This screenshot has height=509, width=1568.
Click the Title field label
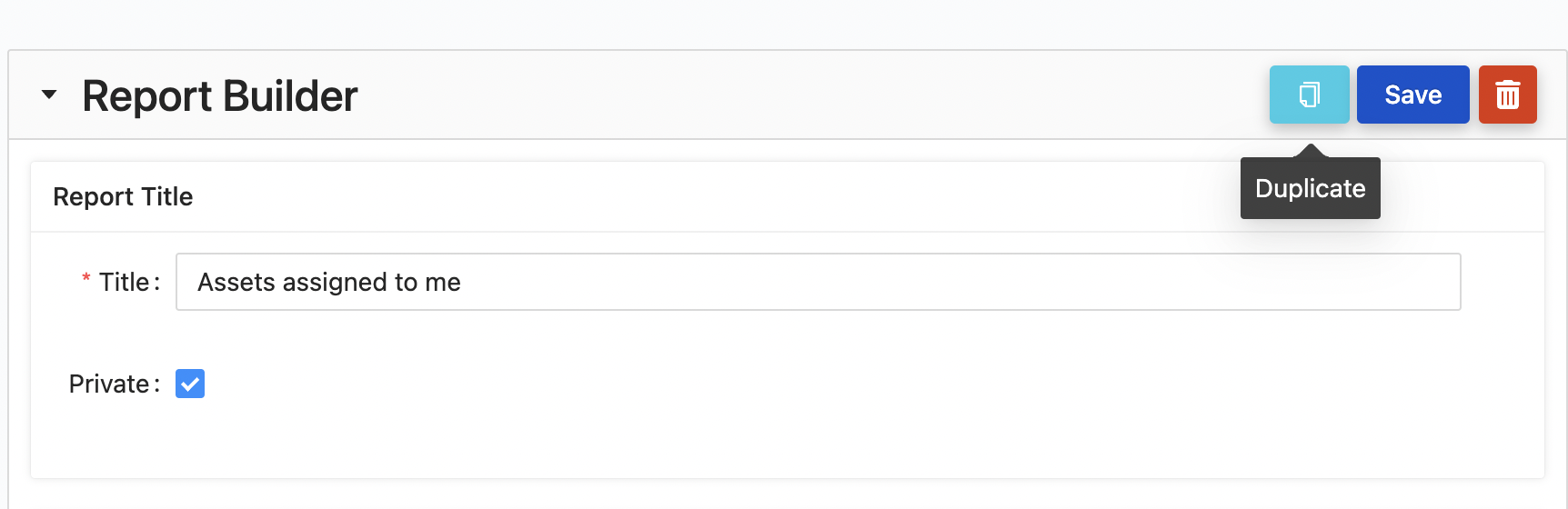tap(124, 282)
